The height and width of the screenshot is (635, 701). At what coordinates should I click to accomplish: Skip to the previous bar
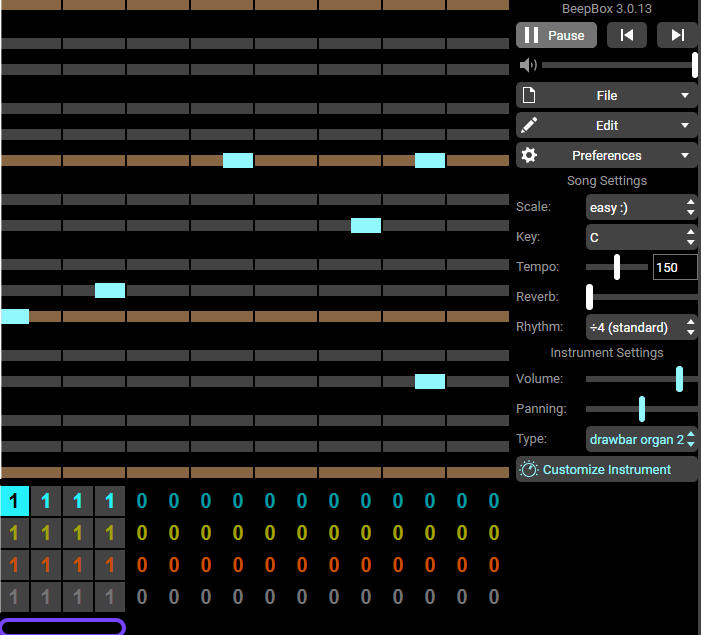pyautogui.click(x=626, y=35)
